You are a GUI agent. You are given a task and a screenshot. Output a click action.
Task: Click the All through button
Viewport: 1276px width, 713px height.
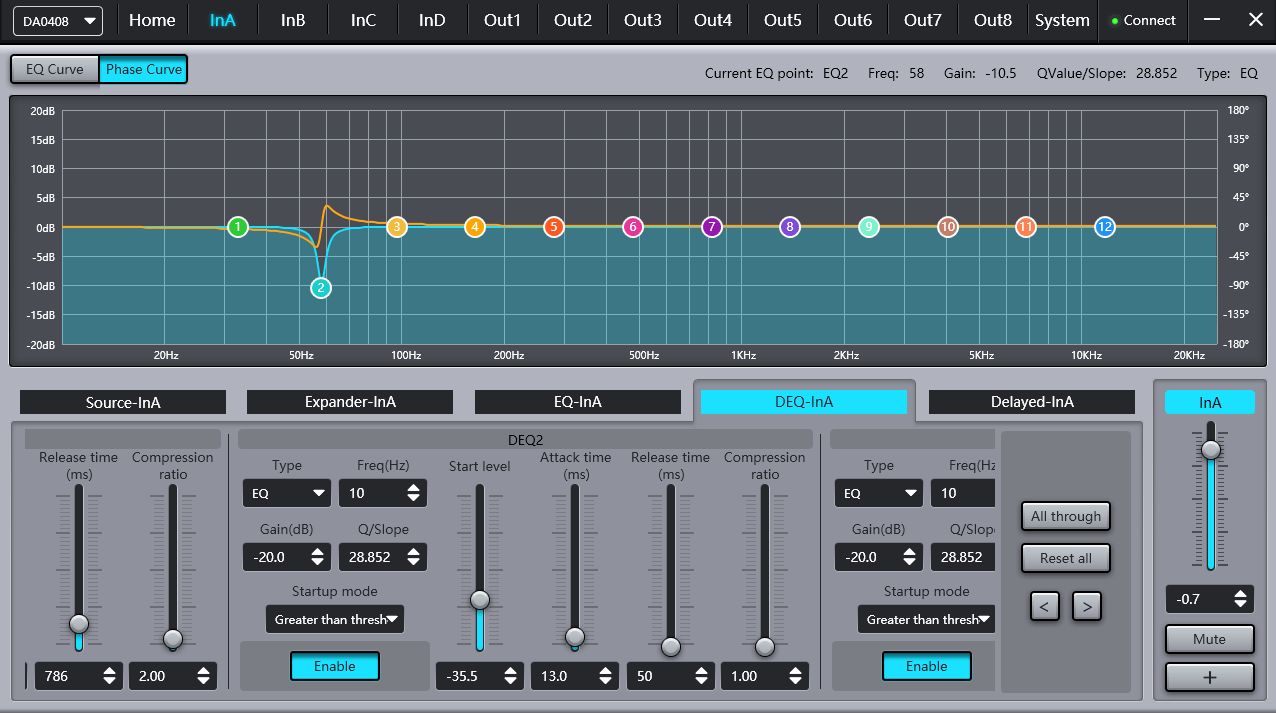tap(1066, 516)
